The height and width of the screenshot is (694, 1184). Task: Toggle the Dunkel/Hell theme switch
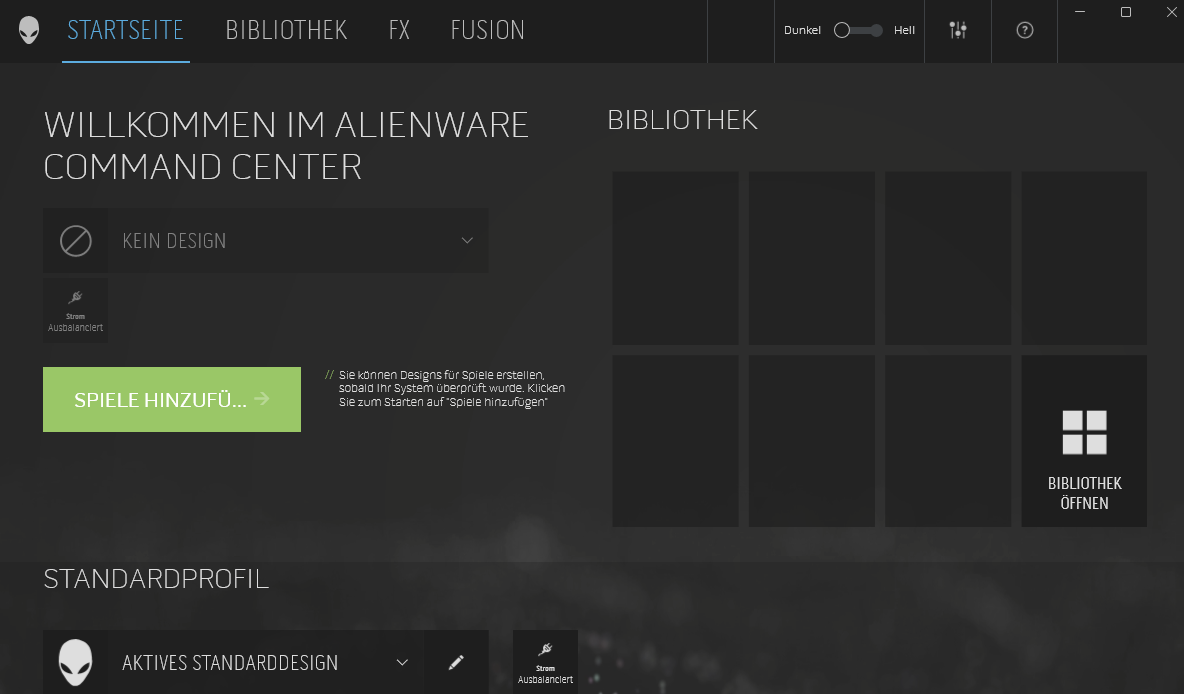pyautogui.click(x=858, y=30)
